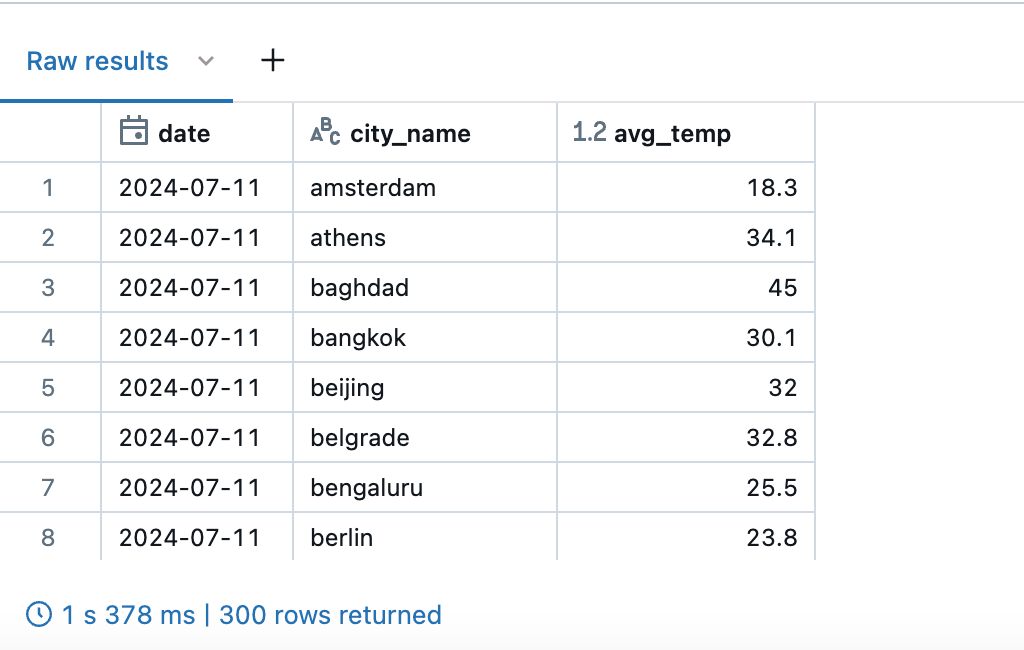Screen dimensions: 1024x650
Task: Add a new visualization with plus icon
Action: coord(272,61)
